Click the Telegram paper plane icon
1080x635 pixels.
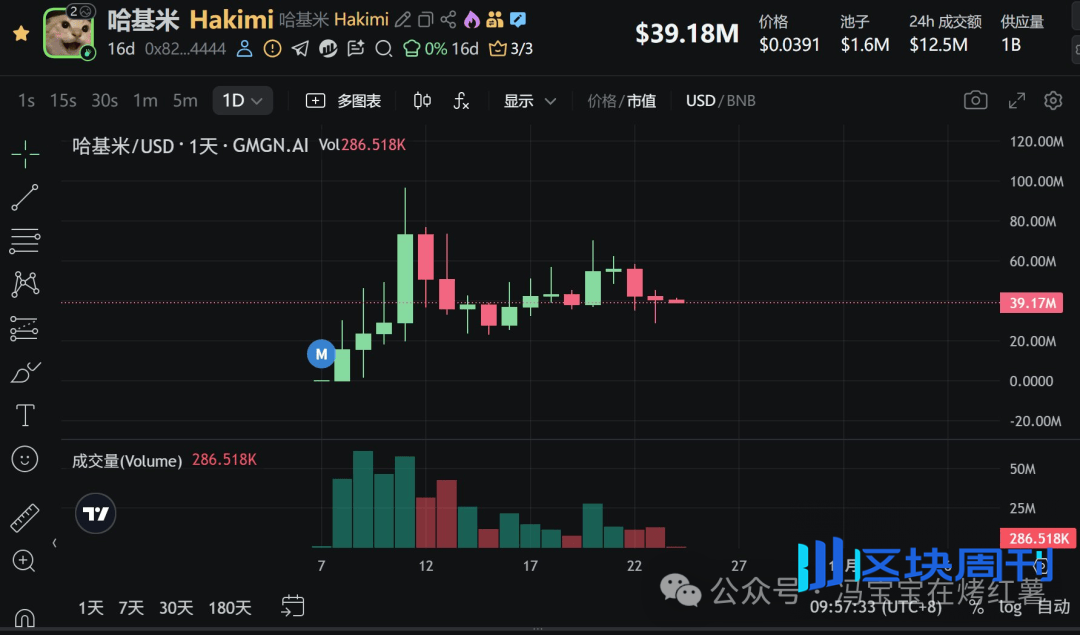click(300, 48)
